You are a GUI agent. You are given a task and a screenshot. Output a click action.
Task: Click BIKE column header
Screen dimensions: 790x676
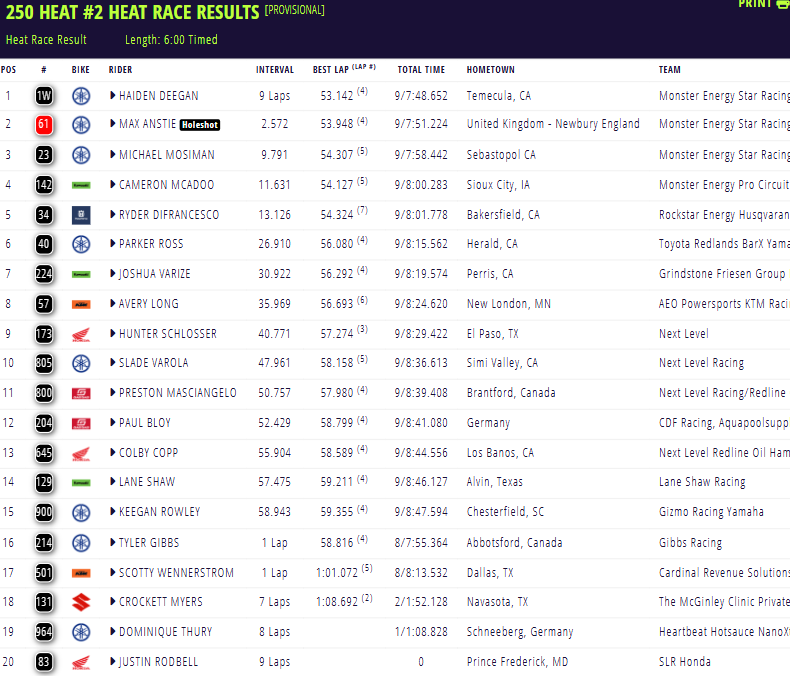[x=81, y=70]
